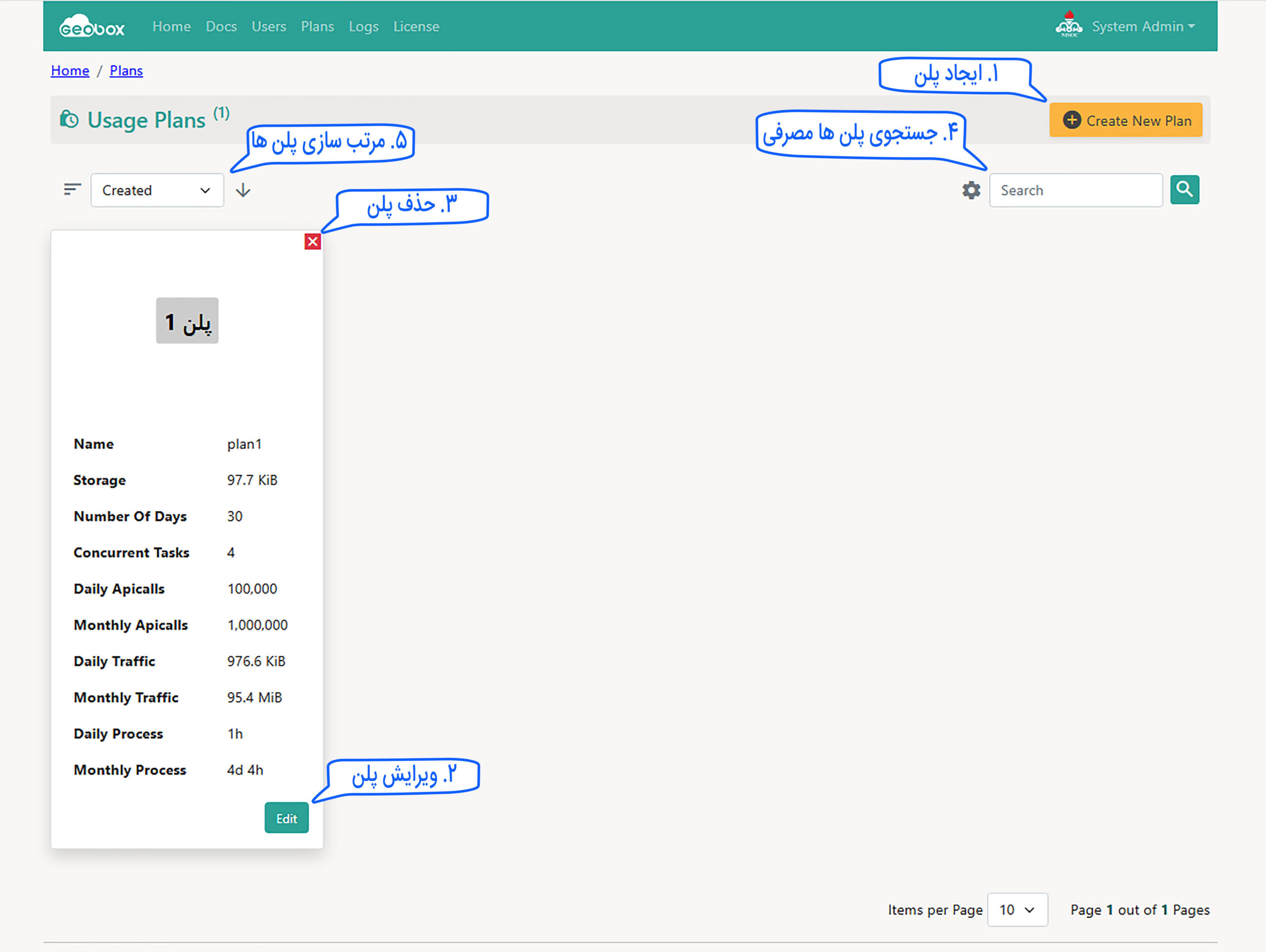Image resolution: width=1266 pixels, height=952 pixels.
Task: Open the Logs menu item
Action: (363, 26)
